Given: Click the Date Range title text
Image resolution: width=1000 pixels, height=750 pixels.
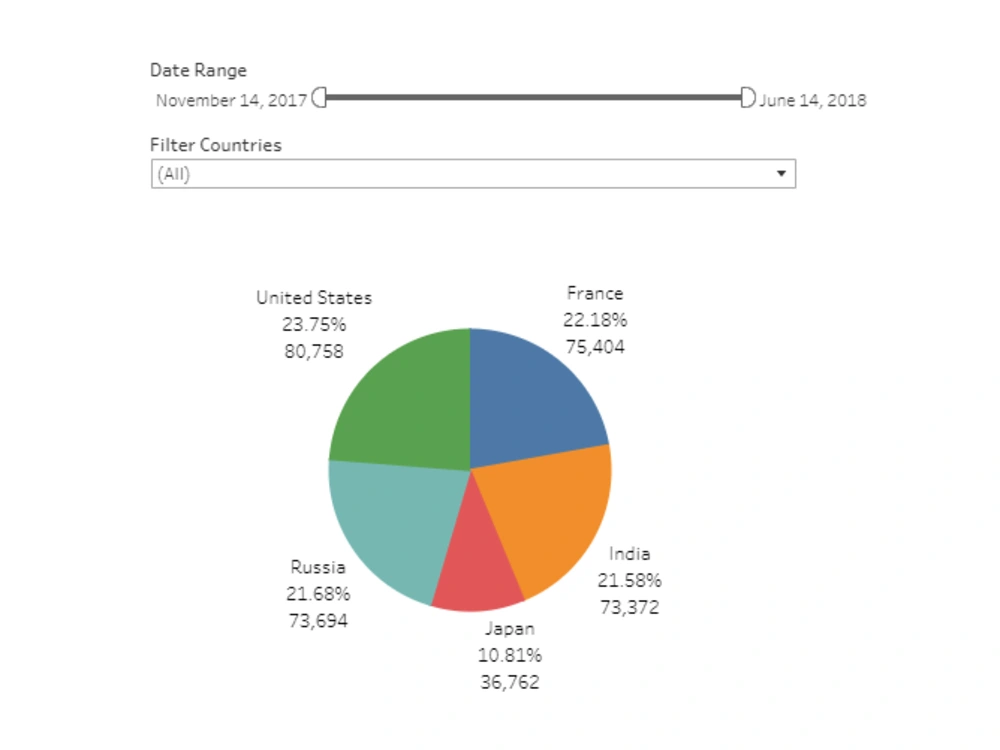Looking at the screenshot, I should [198, 70].
